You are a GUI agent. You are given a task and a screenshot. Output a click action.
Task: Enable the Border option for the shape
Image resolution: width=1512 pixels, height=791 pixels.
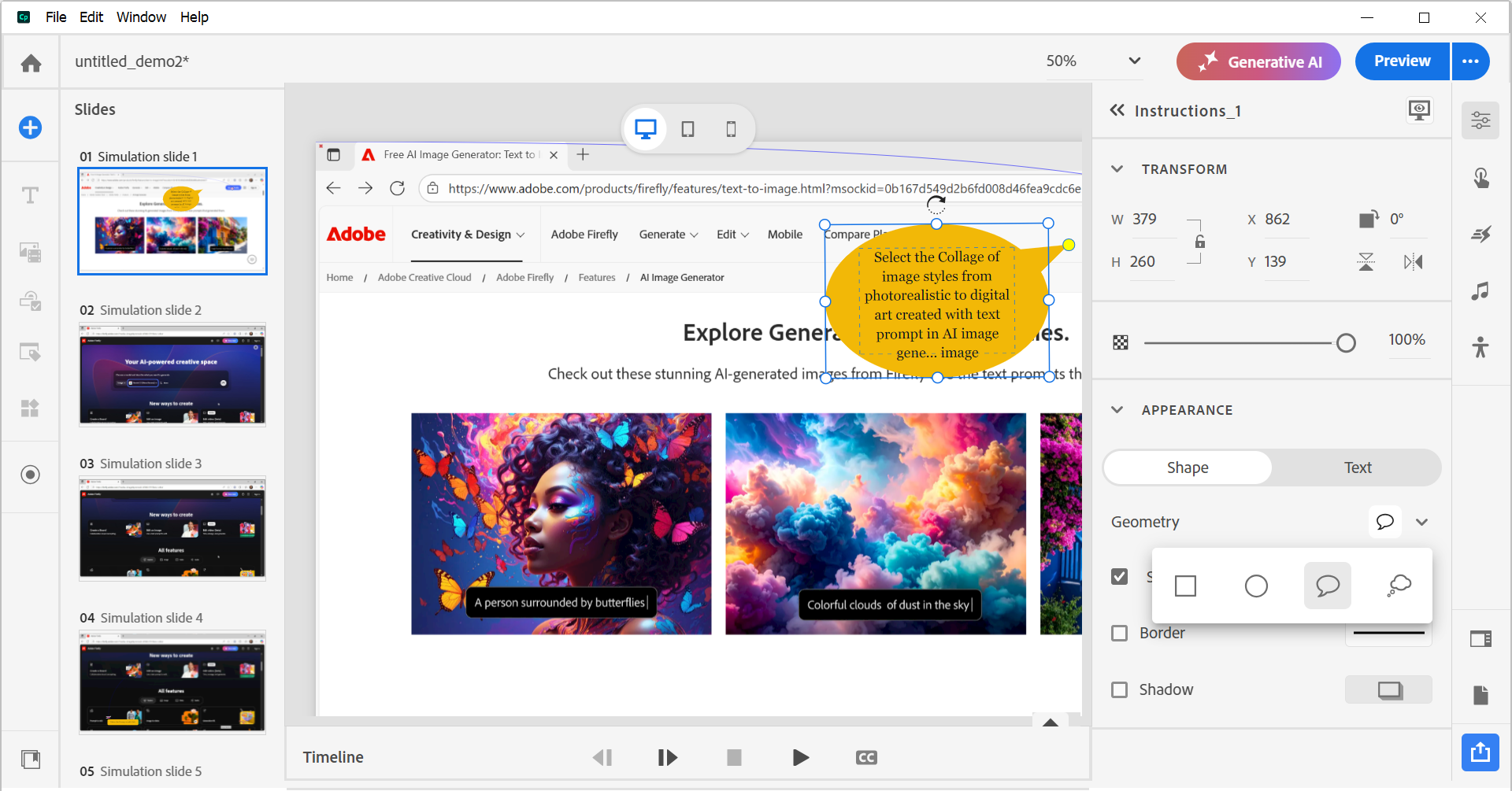tap(1119, 633)
